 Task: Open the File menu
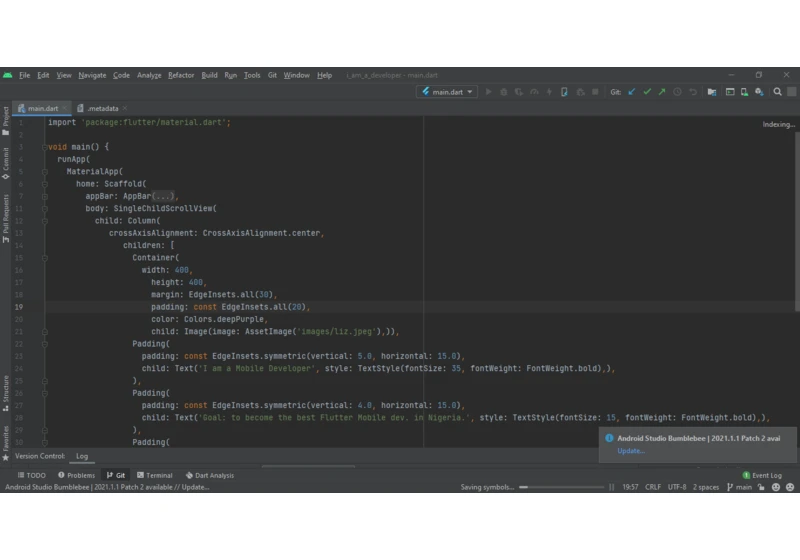pyautogui.click(x=24, y=75)
